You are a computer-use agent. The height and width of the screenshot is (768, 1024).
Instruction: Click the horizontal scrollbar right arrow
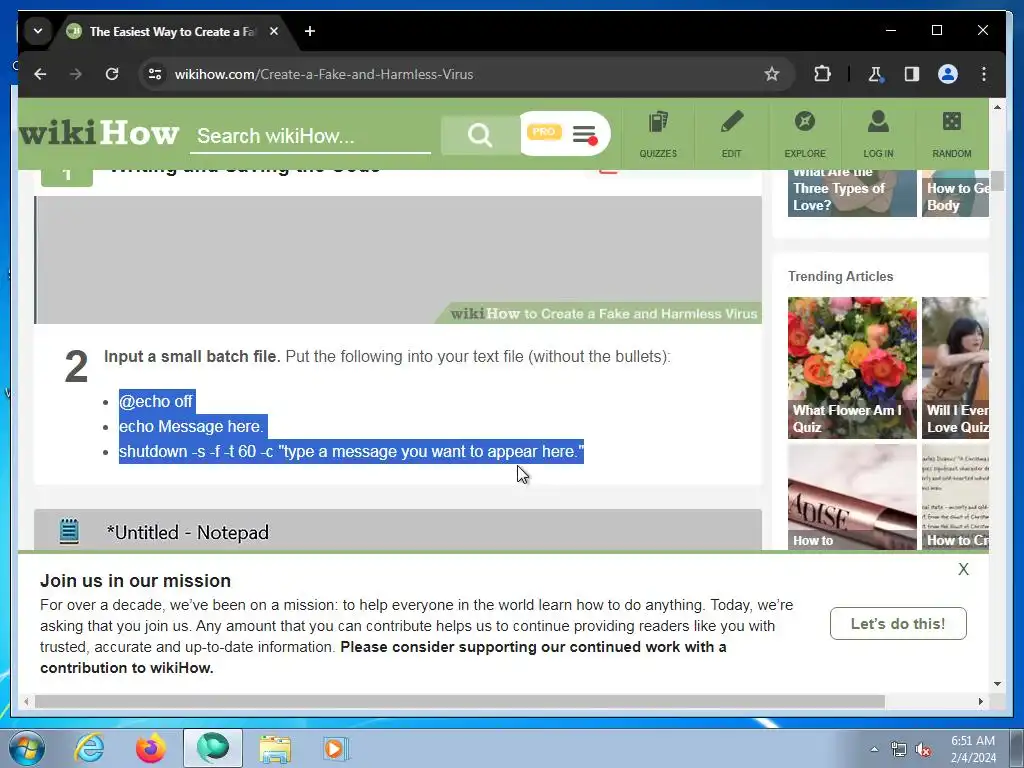[980, 701]
